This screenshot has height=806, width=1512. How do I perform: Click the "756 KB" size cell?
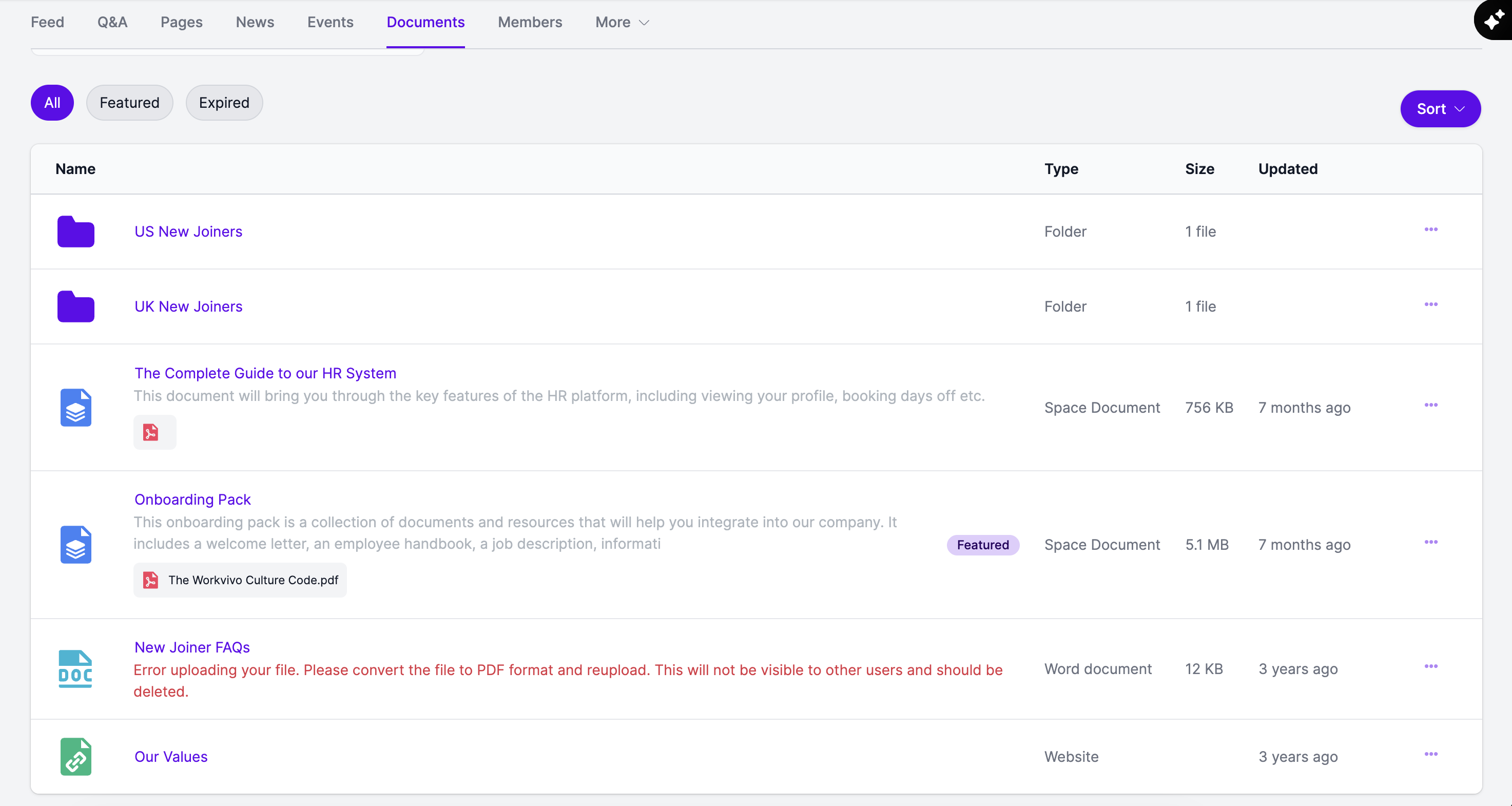click(1209, 408)
